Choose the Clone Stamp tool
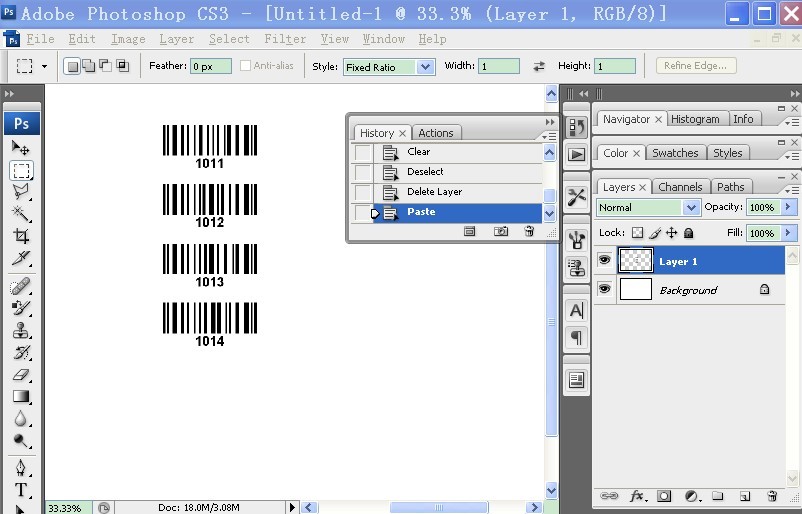 pos(21,331)
